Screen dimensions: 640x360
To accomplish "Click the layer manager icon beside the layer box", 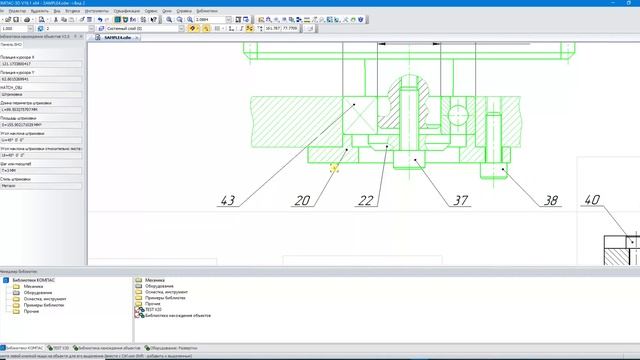I will 101,29.
